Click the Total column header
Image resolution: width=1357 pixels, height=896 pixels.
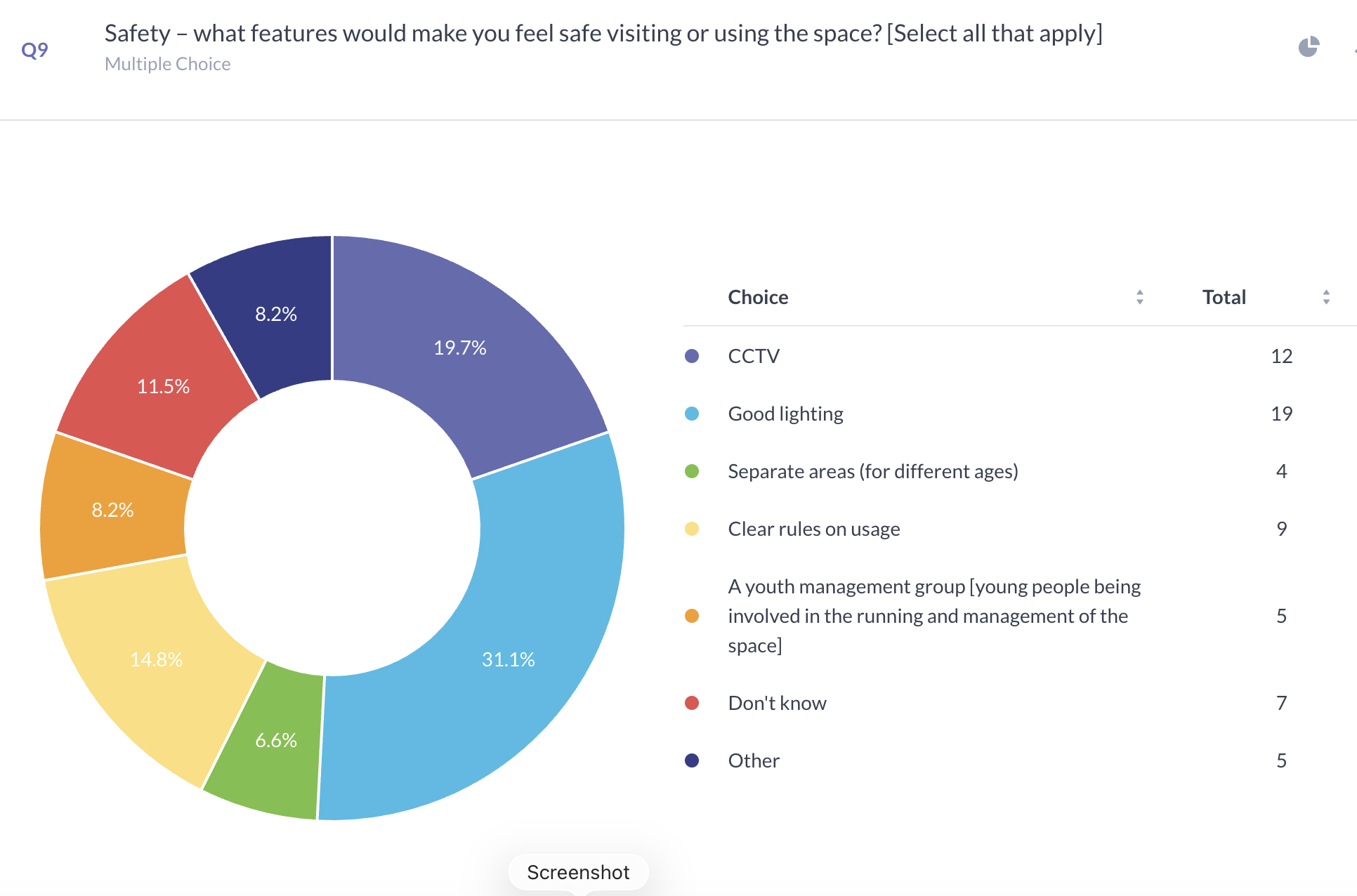(1224, 297)
